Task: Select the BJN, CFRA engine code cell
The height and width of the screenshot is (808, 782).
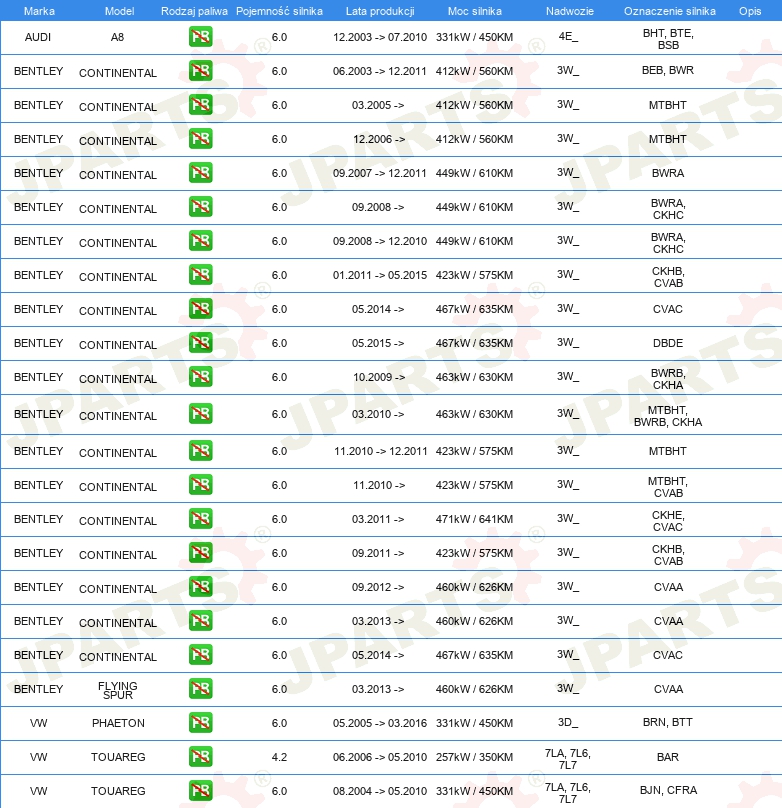Action: (x=668, y=790)
